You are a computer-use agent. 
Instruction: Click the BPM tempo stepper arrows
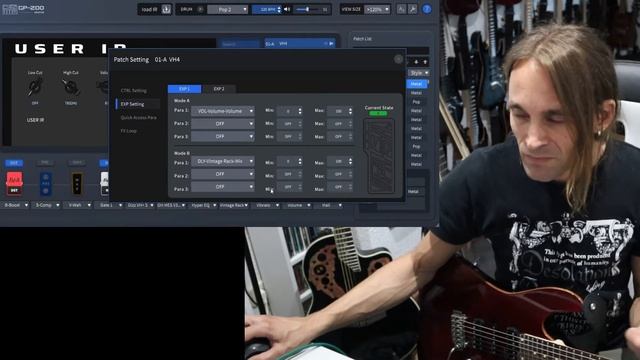coord(279,9)
